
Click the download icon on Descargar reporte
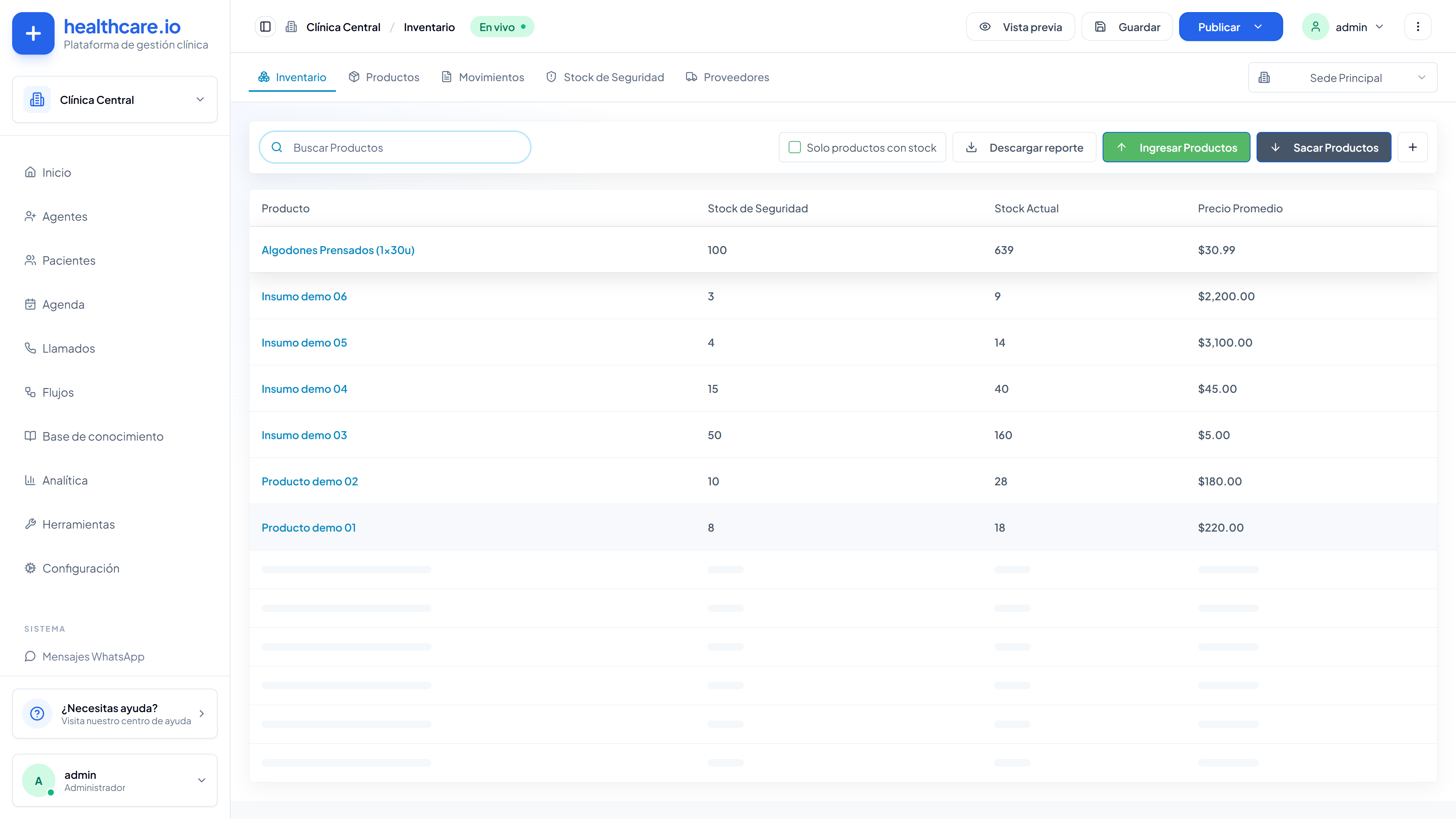click(x=971, y=147)
